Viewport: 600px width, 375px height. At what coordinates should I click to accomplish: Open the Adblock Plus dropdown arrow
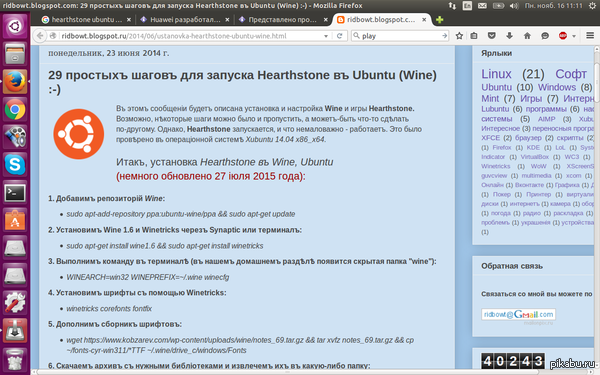[x=574, y=36]
